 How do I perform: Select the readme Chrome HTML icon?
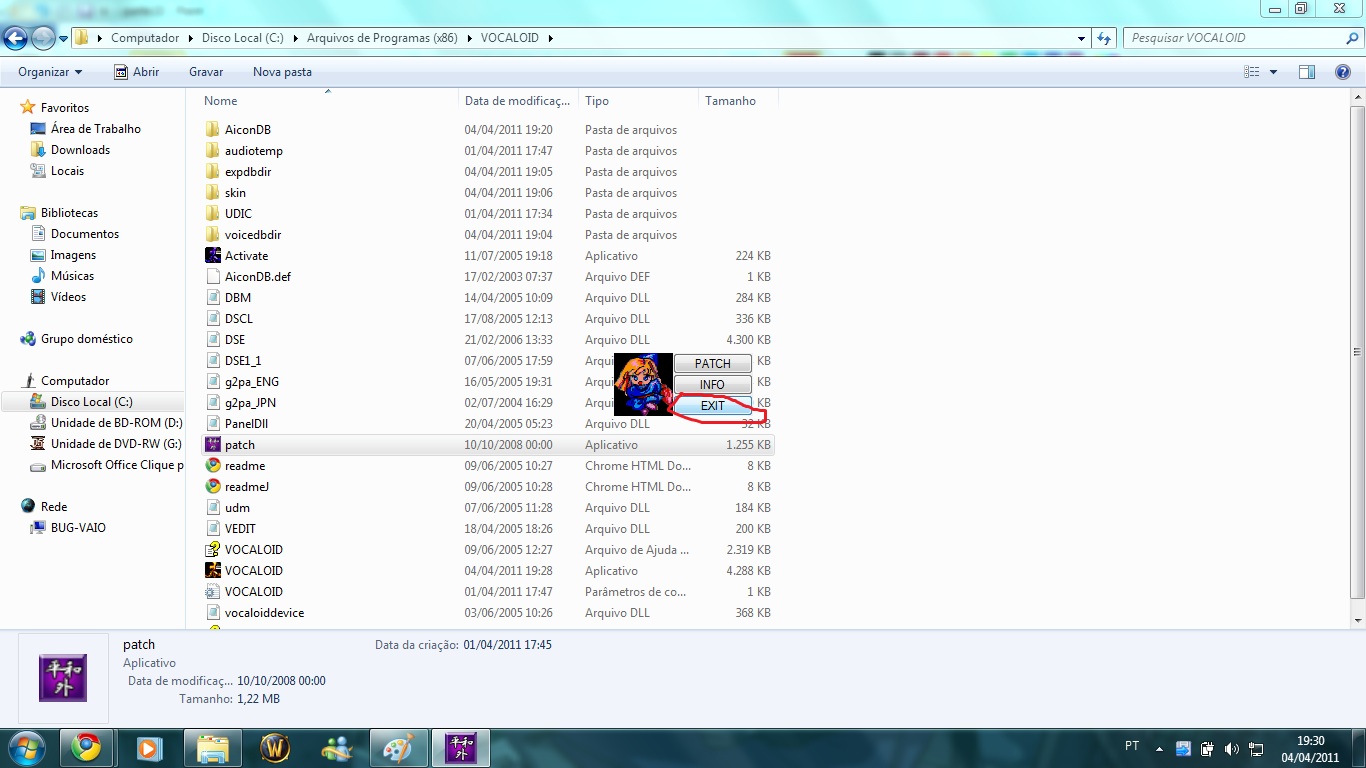point(212,466)
